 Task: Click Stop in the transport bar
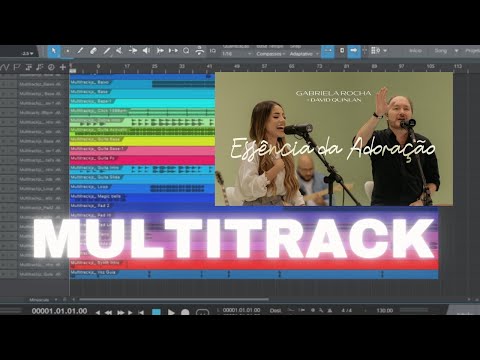[156, 312]
